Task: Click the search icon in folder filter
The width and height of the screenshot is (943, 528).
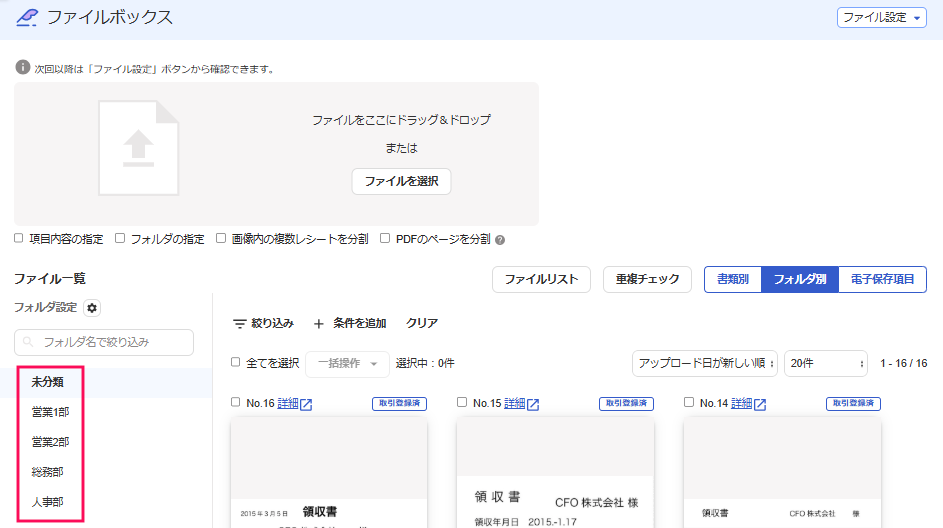Action: pos(28,342)
